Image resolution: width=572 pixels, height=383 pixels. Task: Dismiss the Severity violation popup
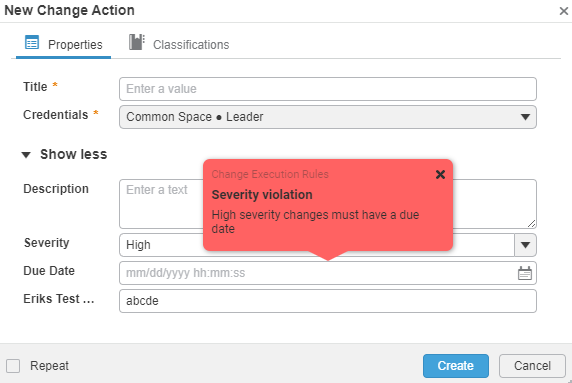(x=440, y=174)
